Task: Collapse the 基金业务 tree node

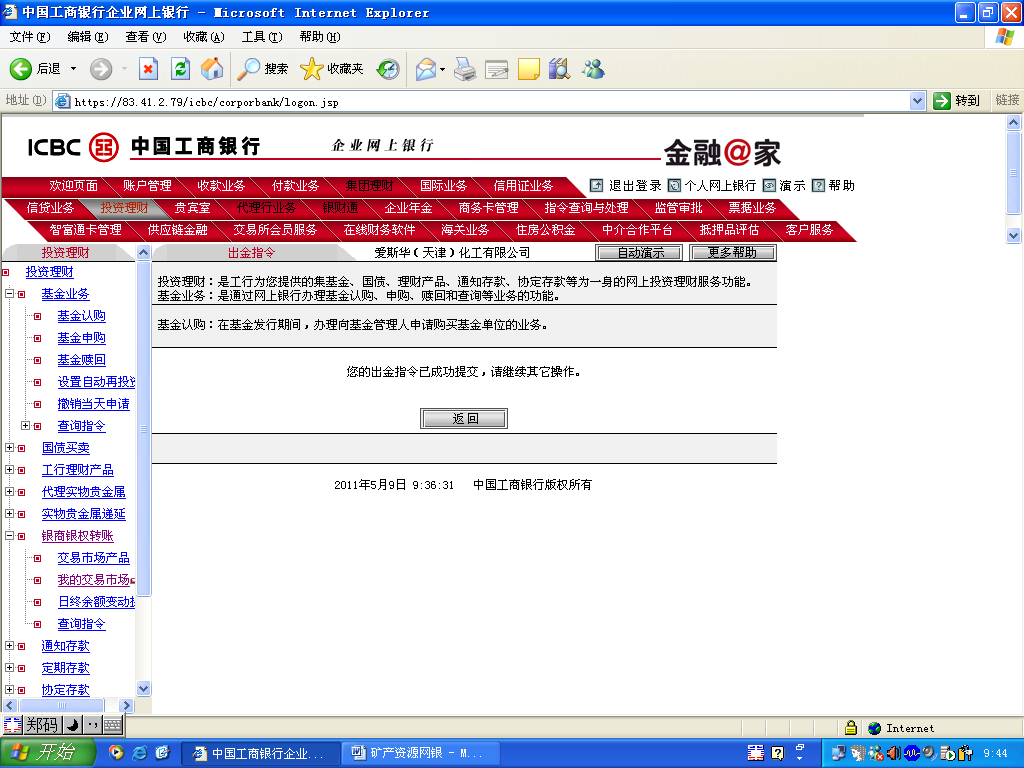Action: (x=9, y=293)
